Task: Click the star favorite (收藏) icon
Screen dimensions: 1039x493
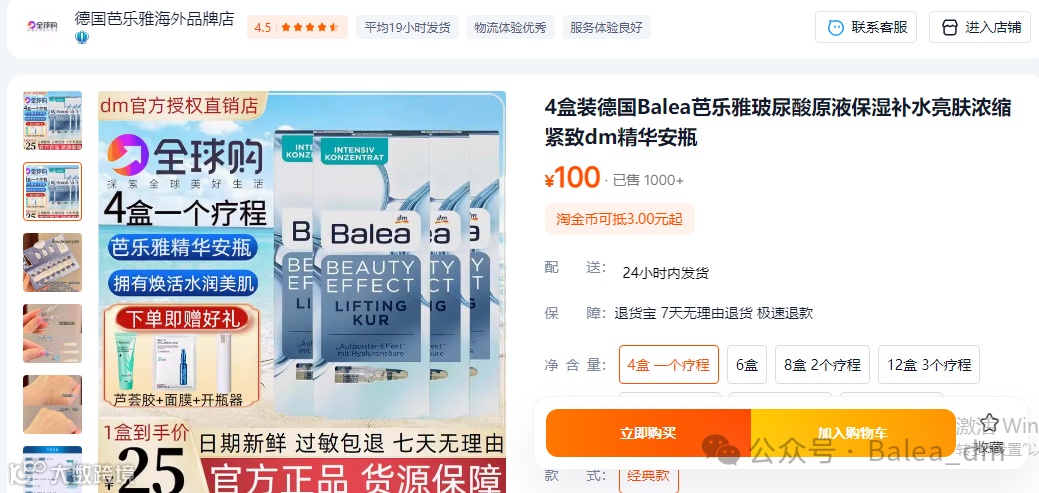Action: (989, 422)
